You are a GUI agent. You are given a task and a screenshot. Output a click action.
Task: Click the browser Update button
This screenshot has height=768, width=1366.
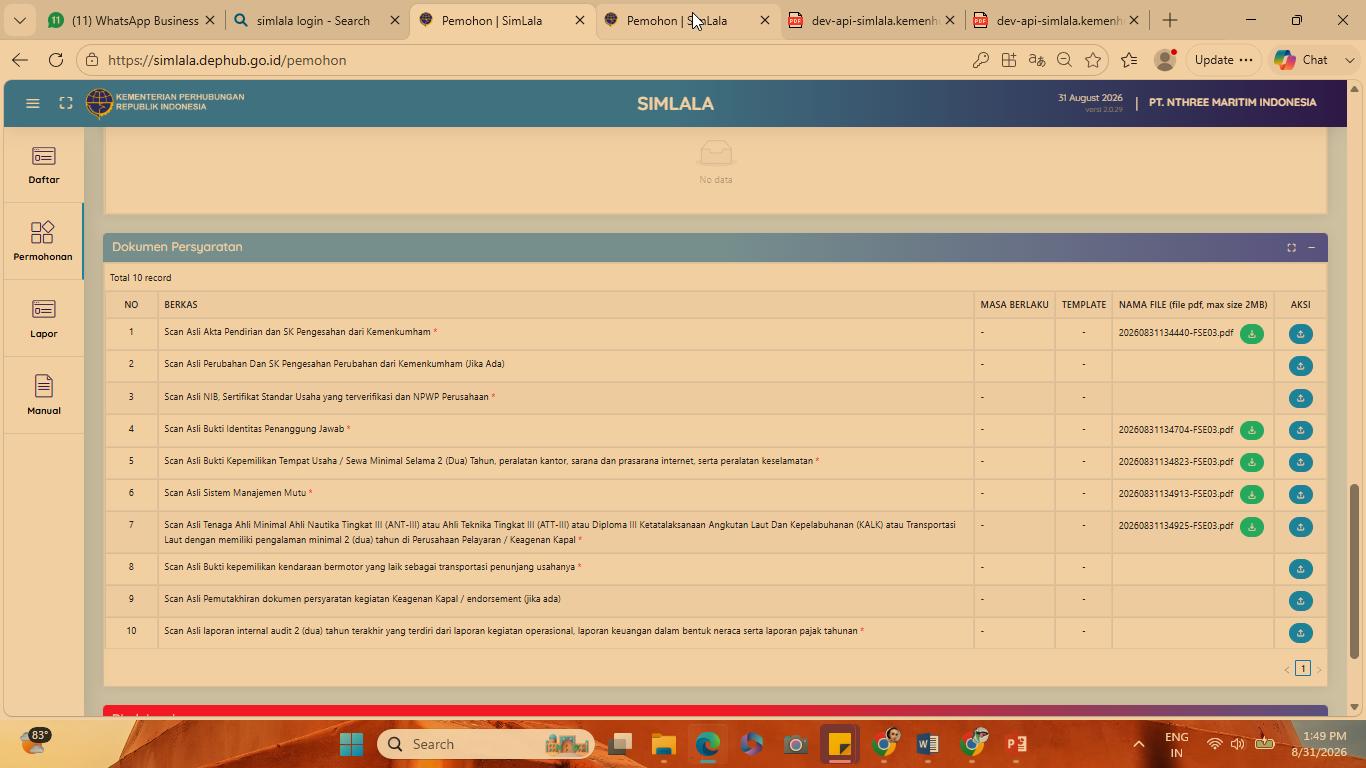tap(1223, 60)
